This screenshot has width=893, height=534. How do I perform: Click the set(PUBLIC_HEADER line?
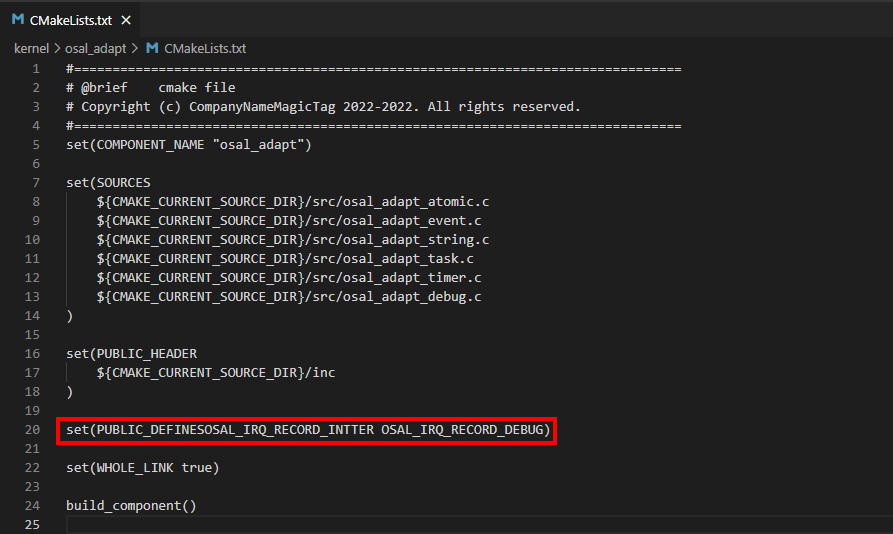pyautogui.click(x=131, y=354)
